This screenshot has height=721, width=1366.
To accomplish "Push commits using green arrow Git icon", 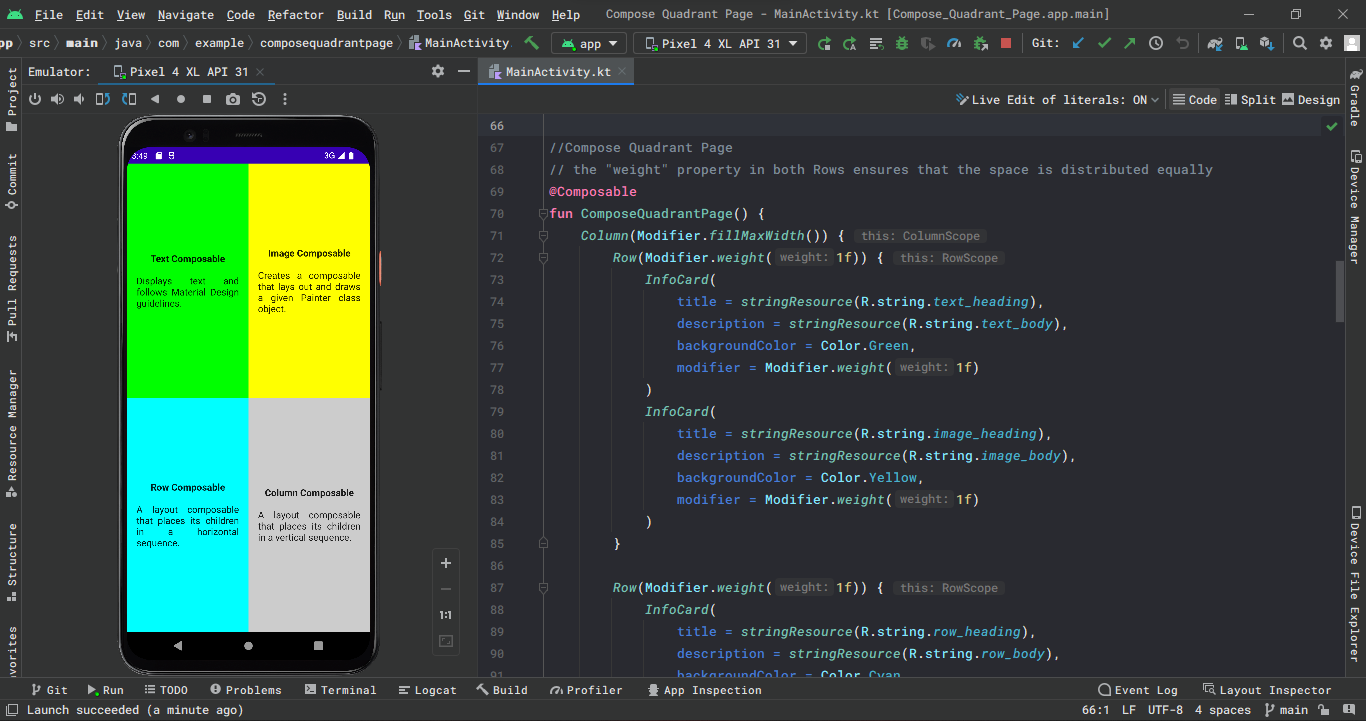I will point(1127,43).
